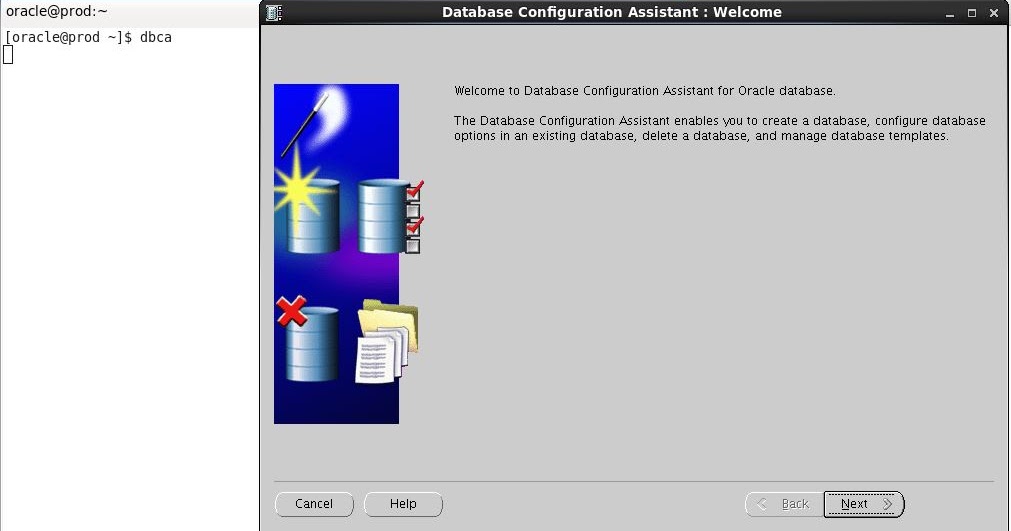Click the Next button
This screenshot has width=1011, height=531.
[864, 504]
